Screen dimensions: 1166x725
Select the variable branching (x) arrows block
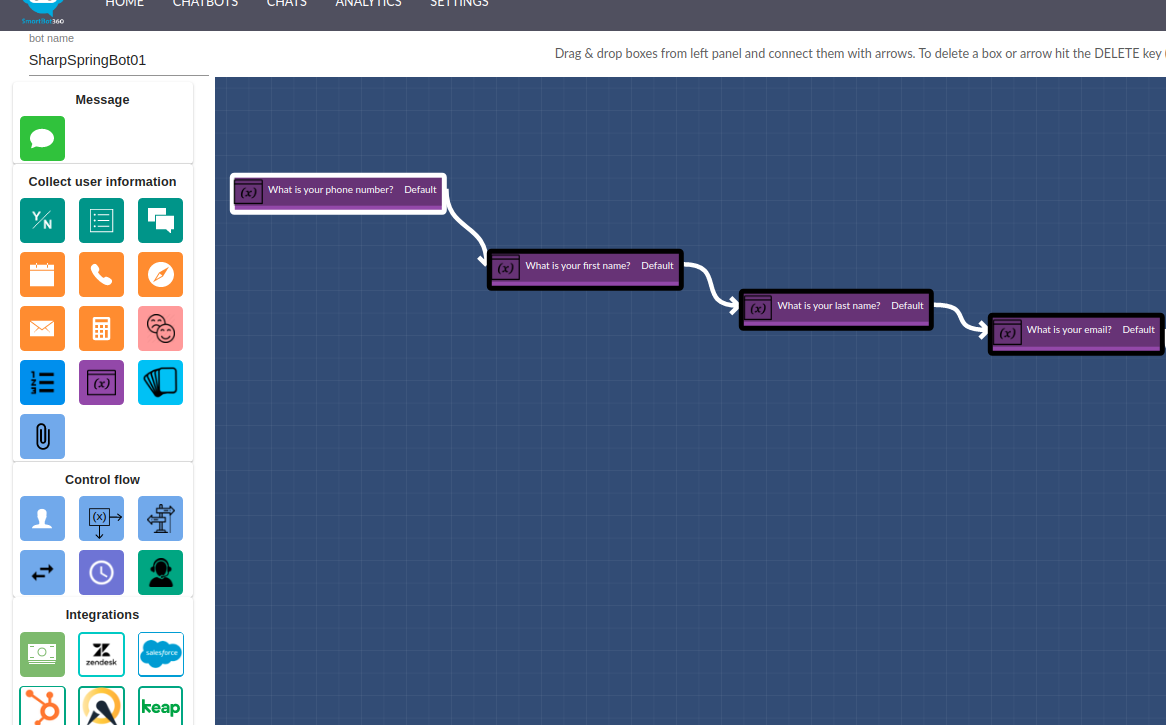point(101,518)
